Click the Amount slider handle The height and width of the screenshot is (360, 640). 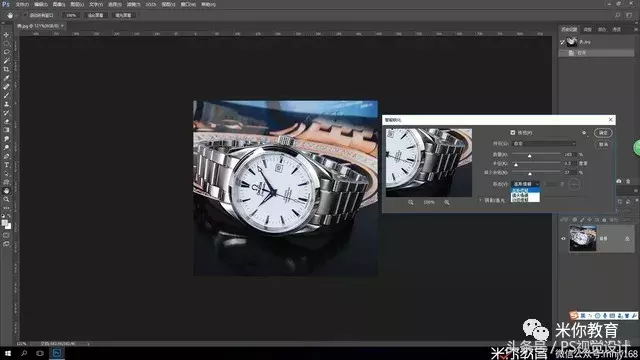pos(529,156)
